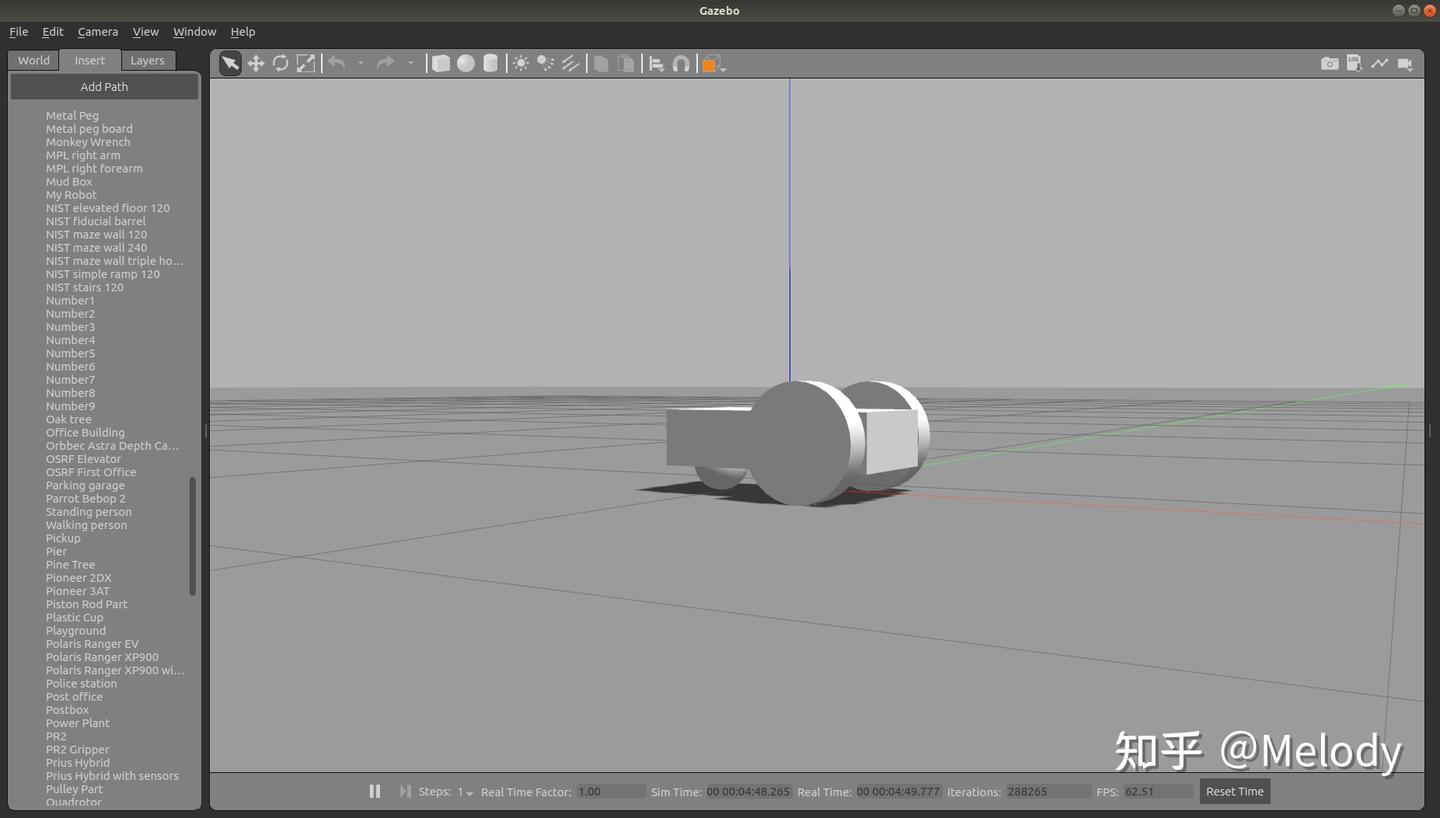Take a screenshot with camera icon
Image resolution: width=1440 pixels, height=818 pixels.
(1329, 64)
